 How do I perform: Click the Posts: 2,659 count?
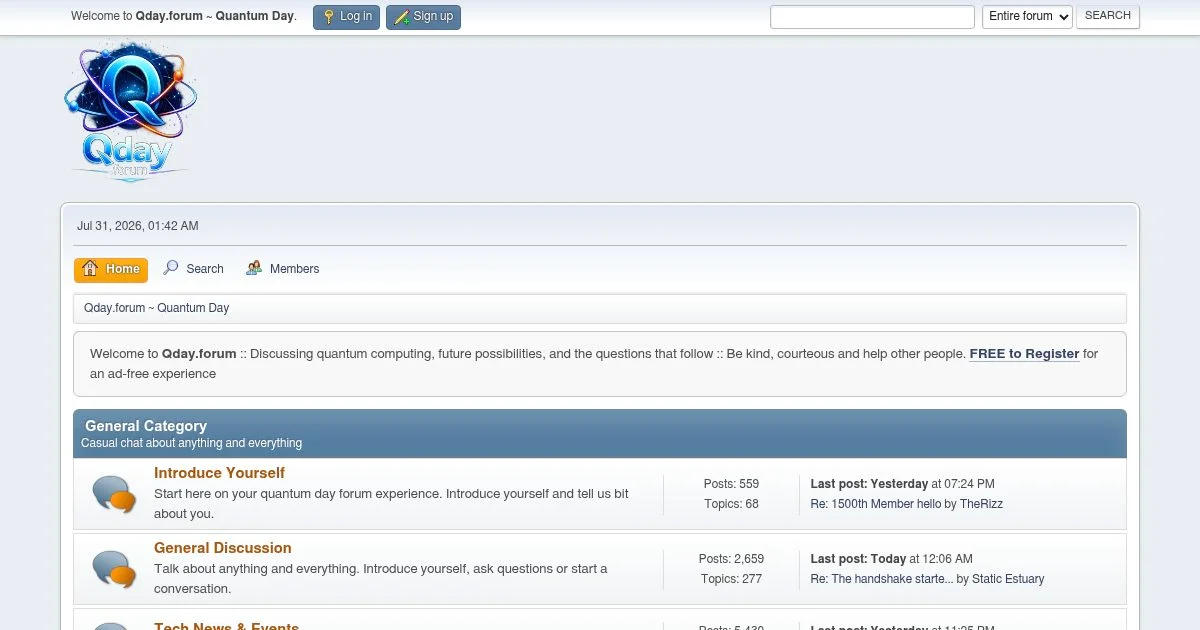(x=731, y=559)
